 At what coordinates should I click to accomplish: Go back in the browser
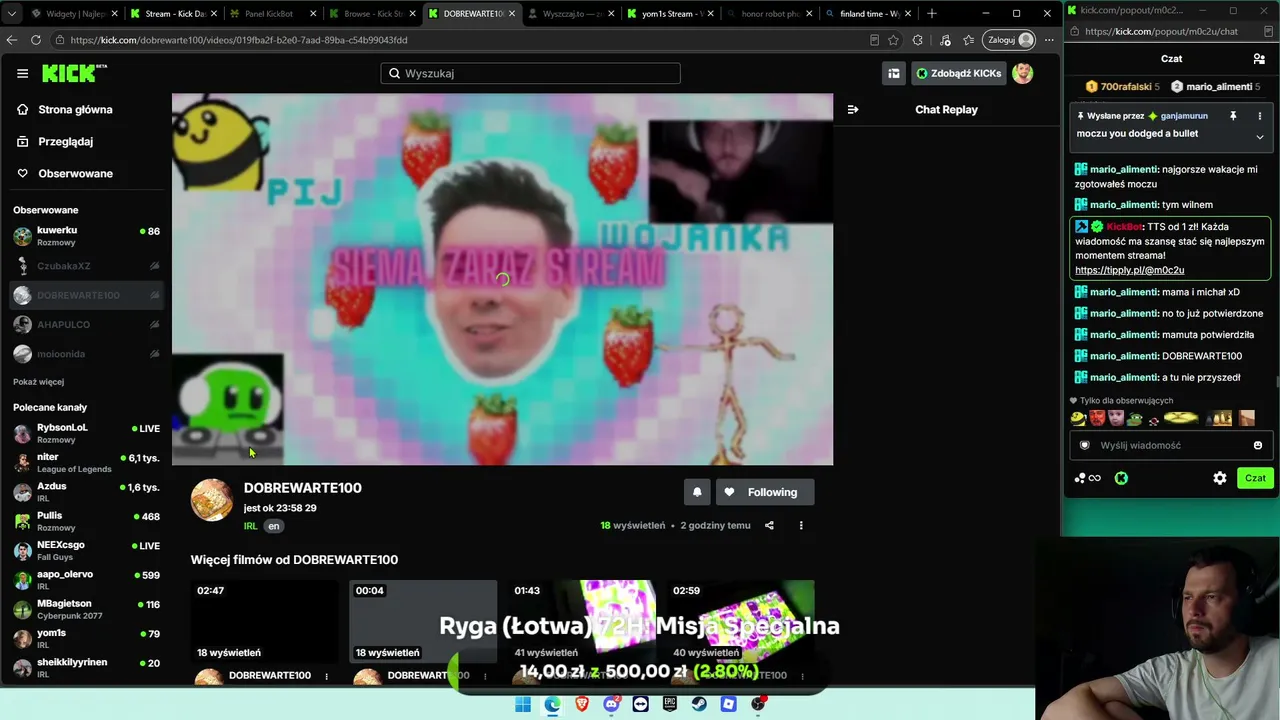[x=12, y=40]
